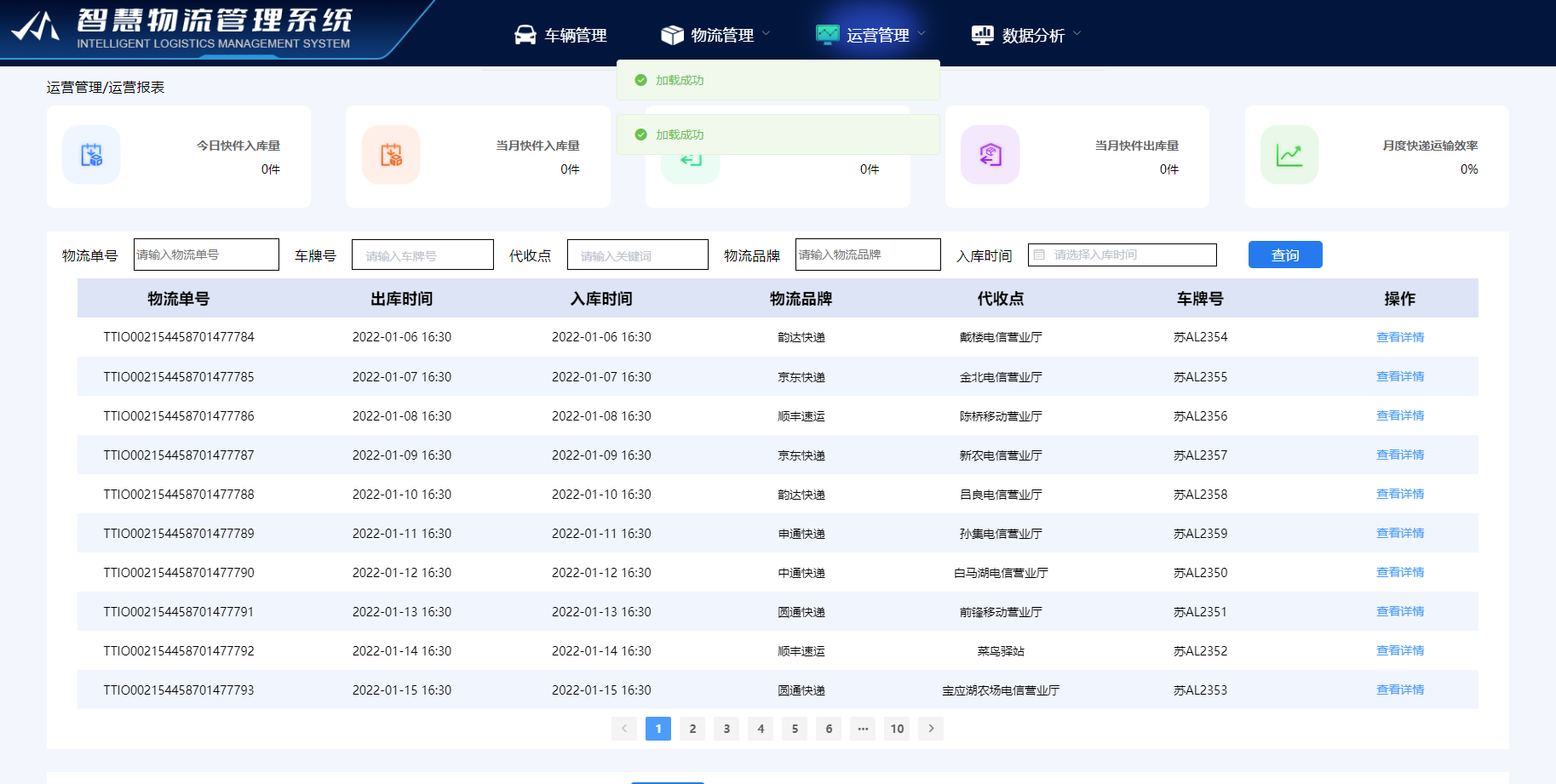Click the chart icon beside 数据分析
1556x784 pixels.
click(x=982, y=35)
